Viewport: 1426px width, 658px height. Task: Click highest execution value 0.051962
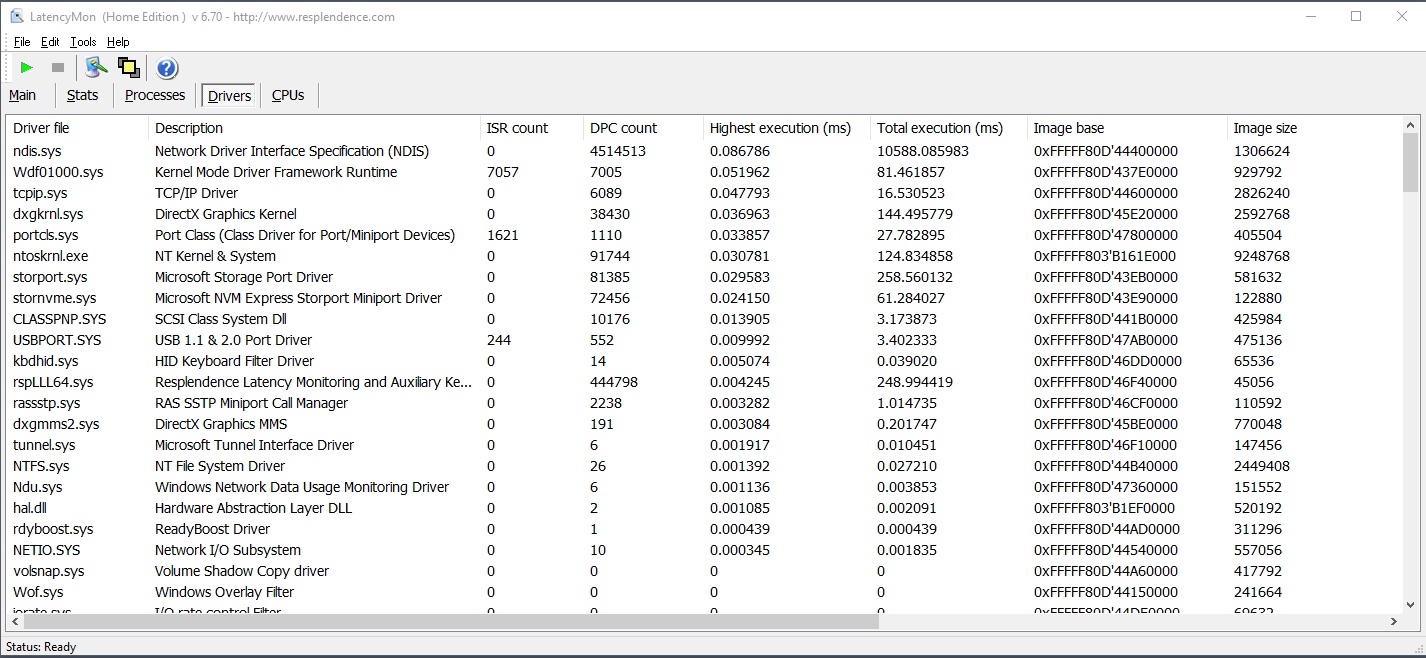click(740, 172)
